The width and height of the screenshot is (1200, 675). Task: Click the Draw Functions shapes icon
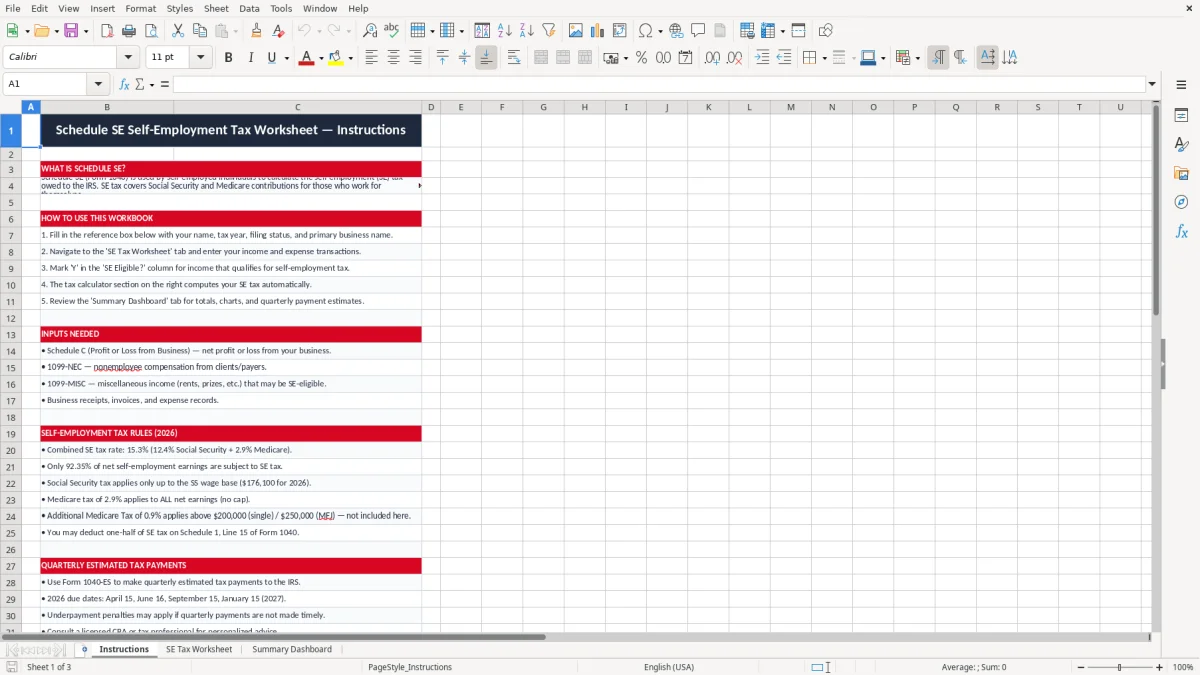[826, 31]
